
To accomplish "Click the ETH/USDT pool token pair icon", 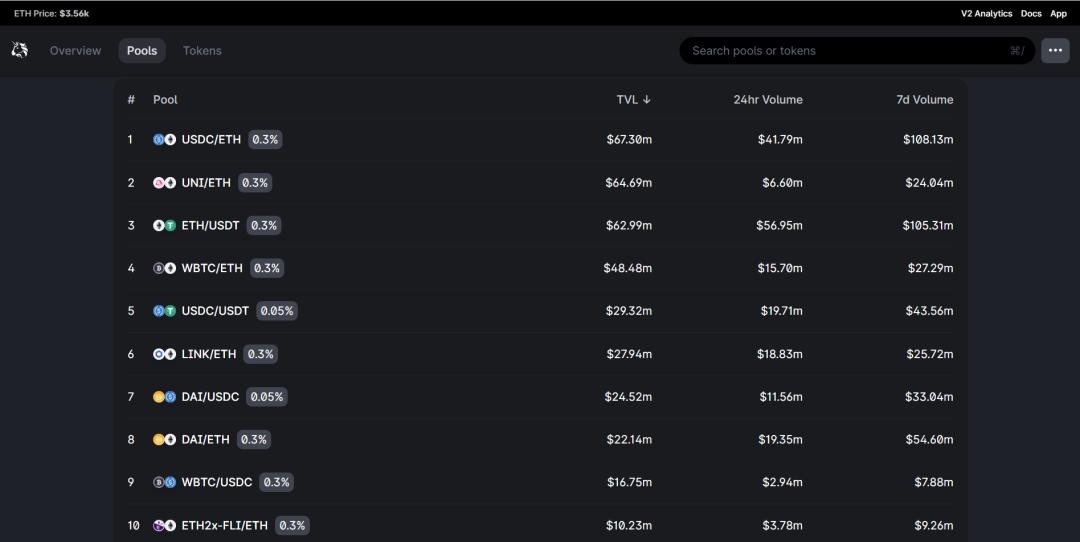I will click(x=164, y=226).
